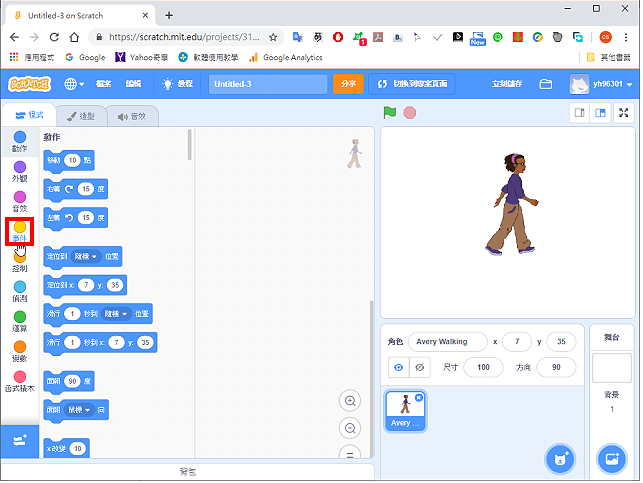643x483 pixels.
Task: Select the My Blocks pink circle
Action: point(20,376)
